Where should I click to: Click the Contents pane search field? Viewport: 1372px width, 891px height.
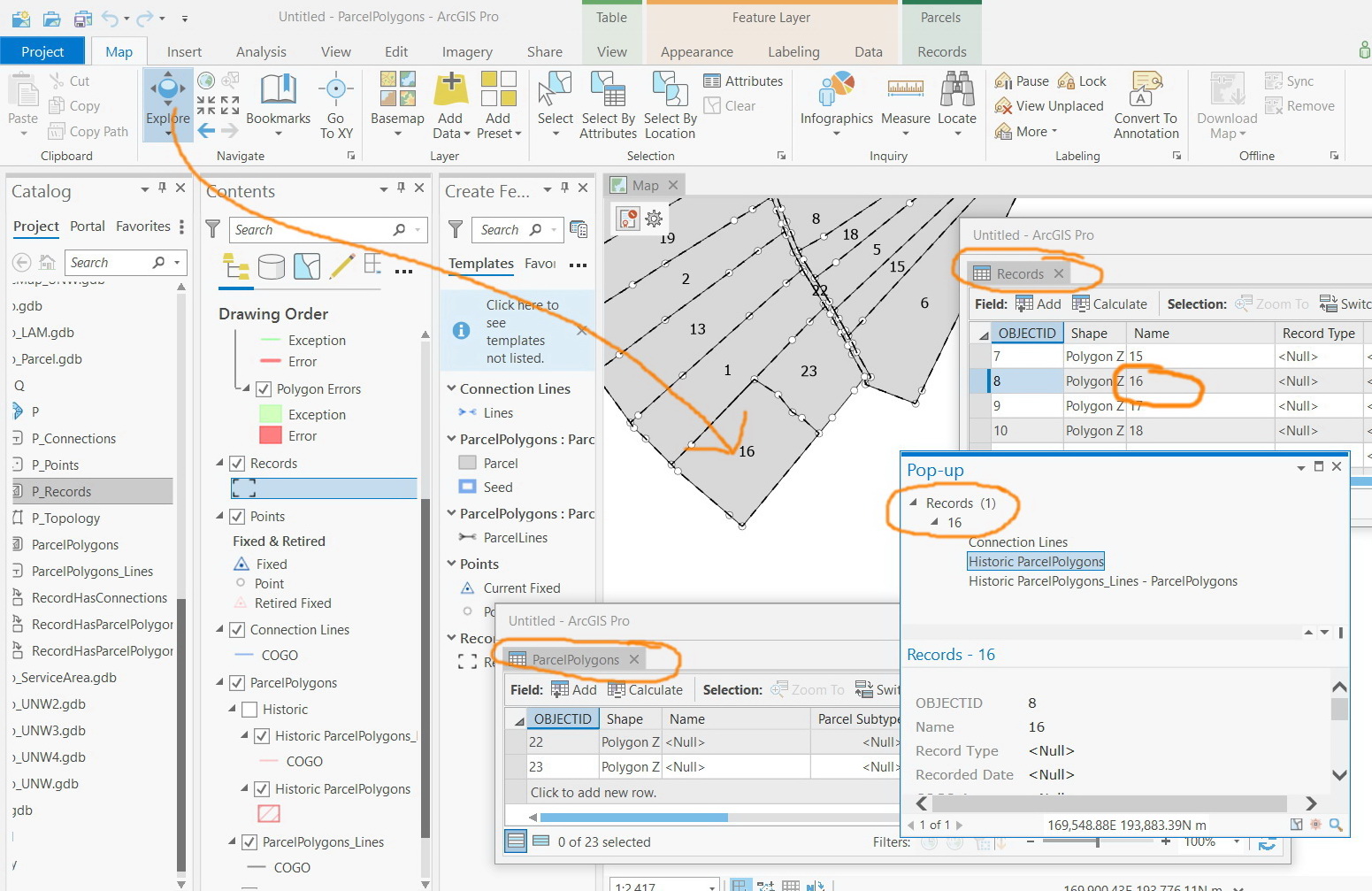click(327, 230)
